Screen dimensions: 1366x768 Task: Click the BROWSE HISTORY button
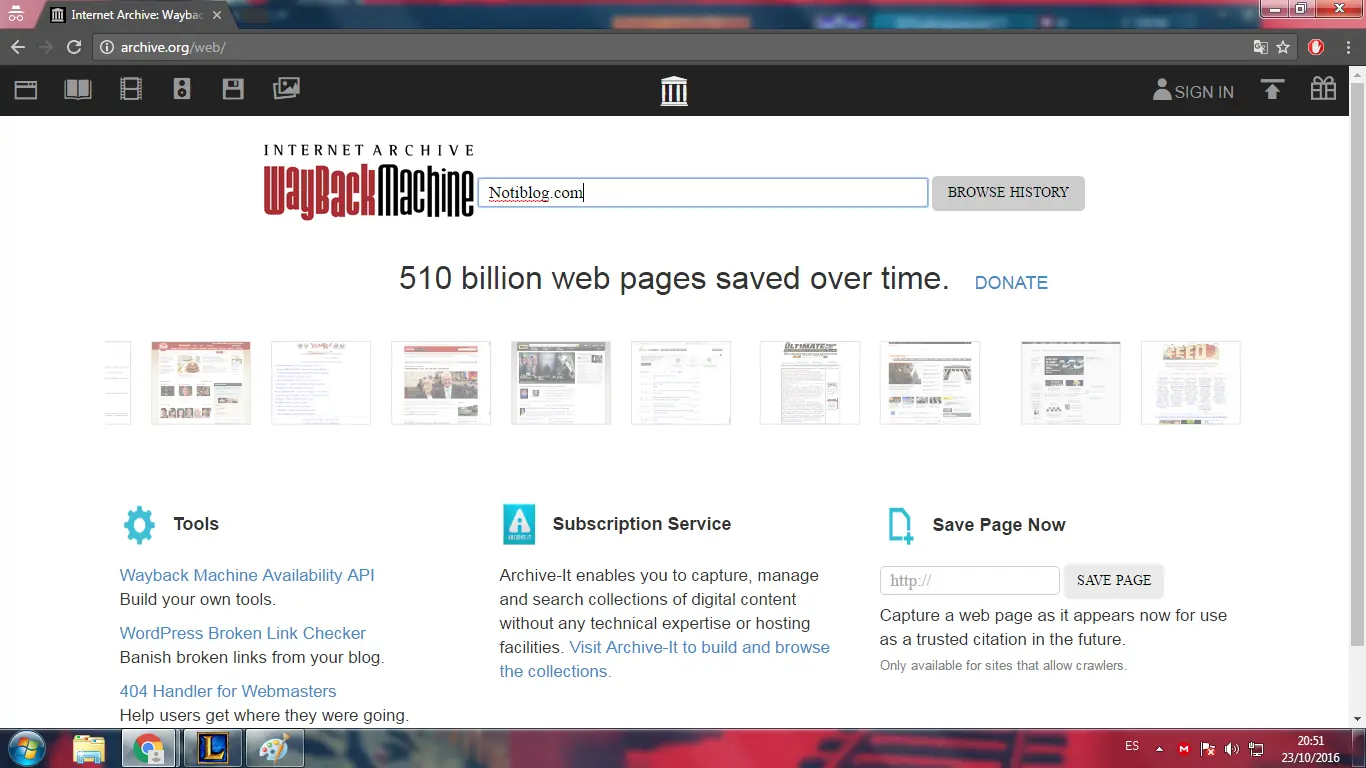pyautogui.click(x=1008, y=193)
